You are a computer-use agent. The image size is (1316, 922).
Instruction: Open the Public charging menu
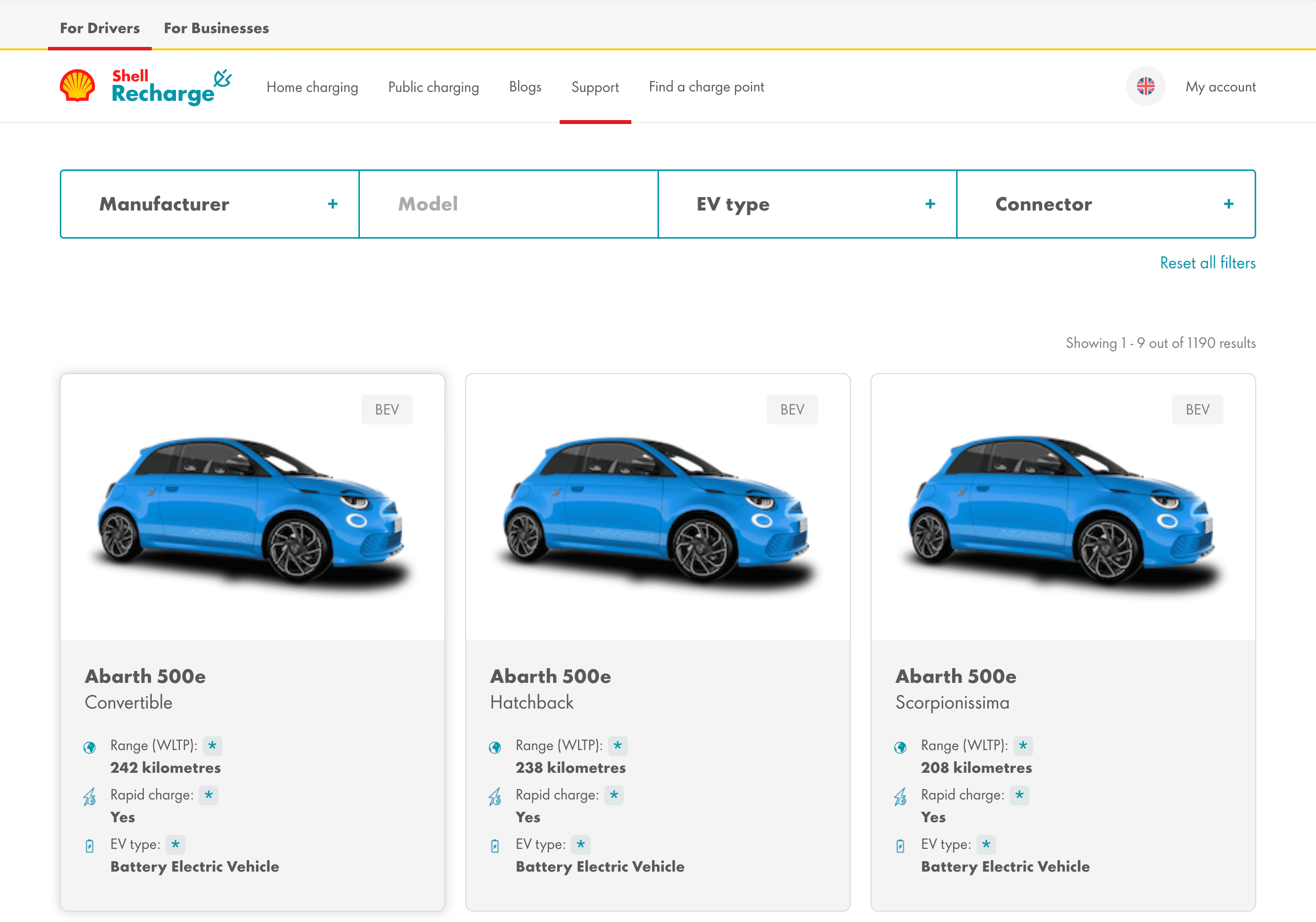coord(434,87)
